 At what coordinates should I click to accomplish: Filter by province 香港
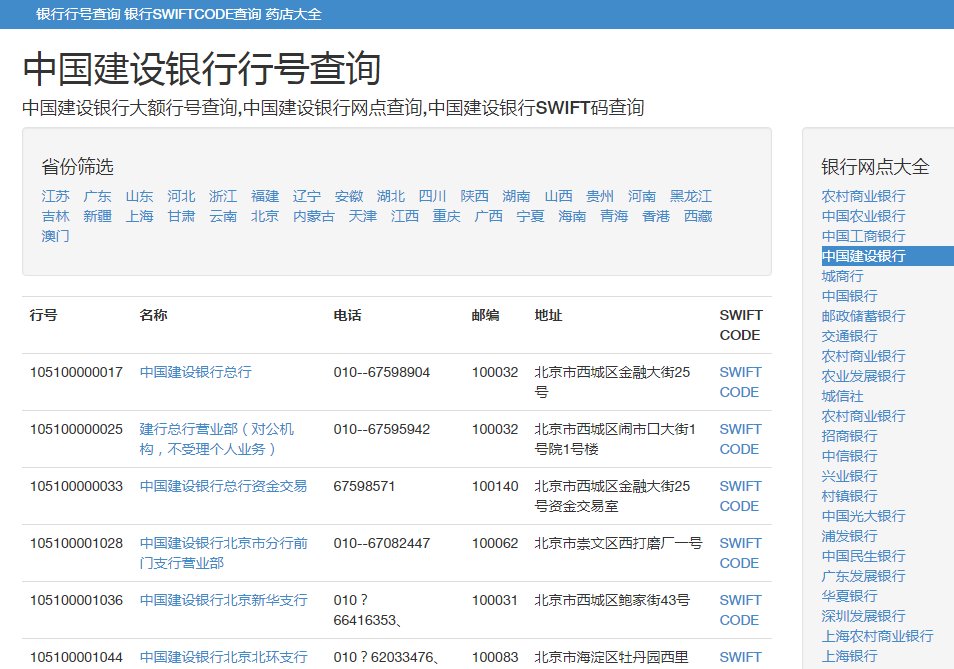[656, 216]
